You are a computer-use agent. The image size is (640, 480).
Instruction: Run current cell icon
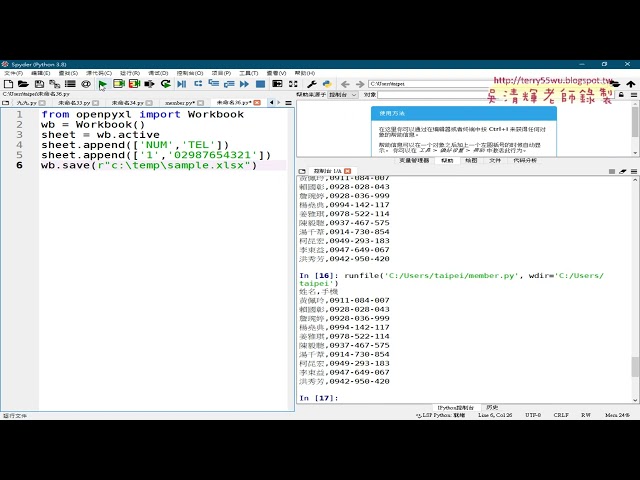click(119, 84)
